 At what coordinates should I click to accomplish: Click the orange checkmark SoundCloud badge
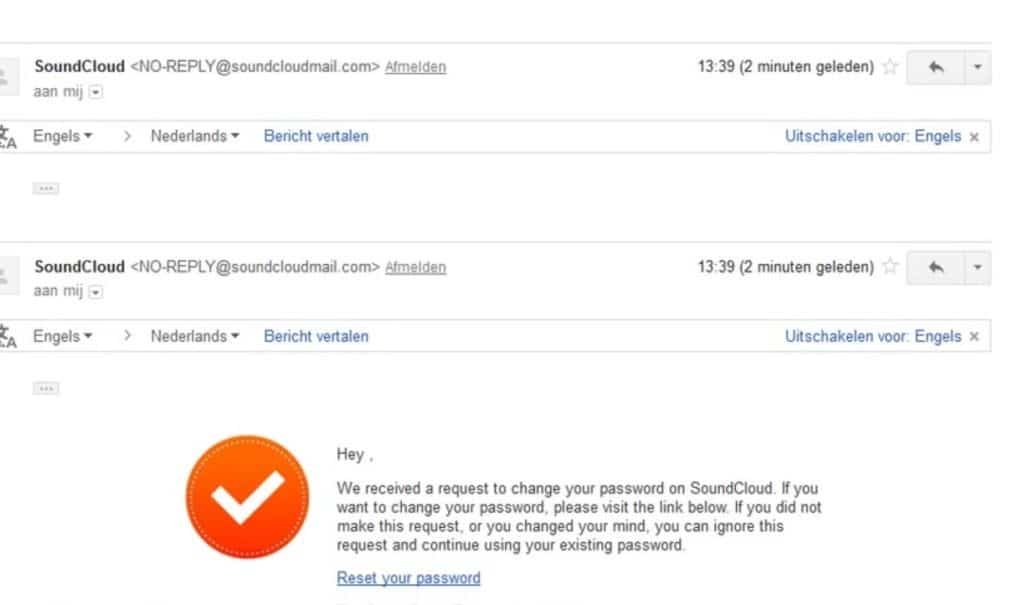[248, 497]
